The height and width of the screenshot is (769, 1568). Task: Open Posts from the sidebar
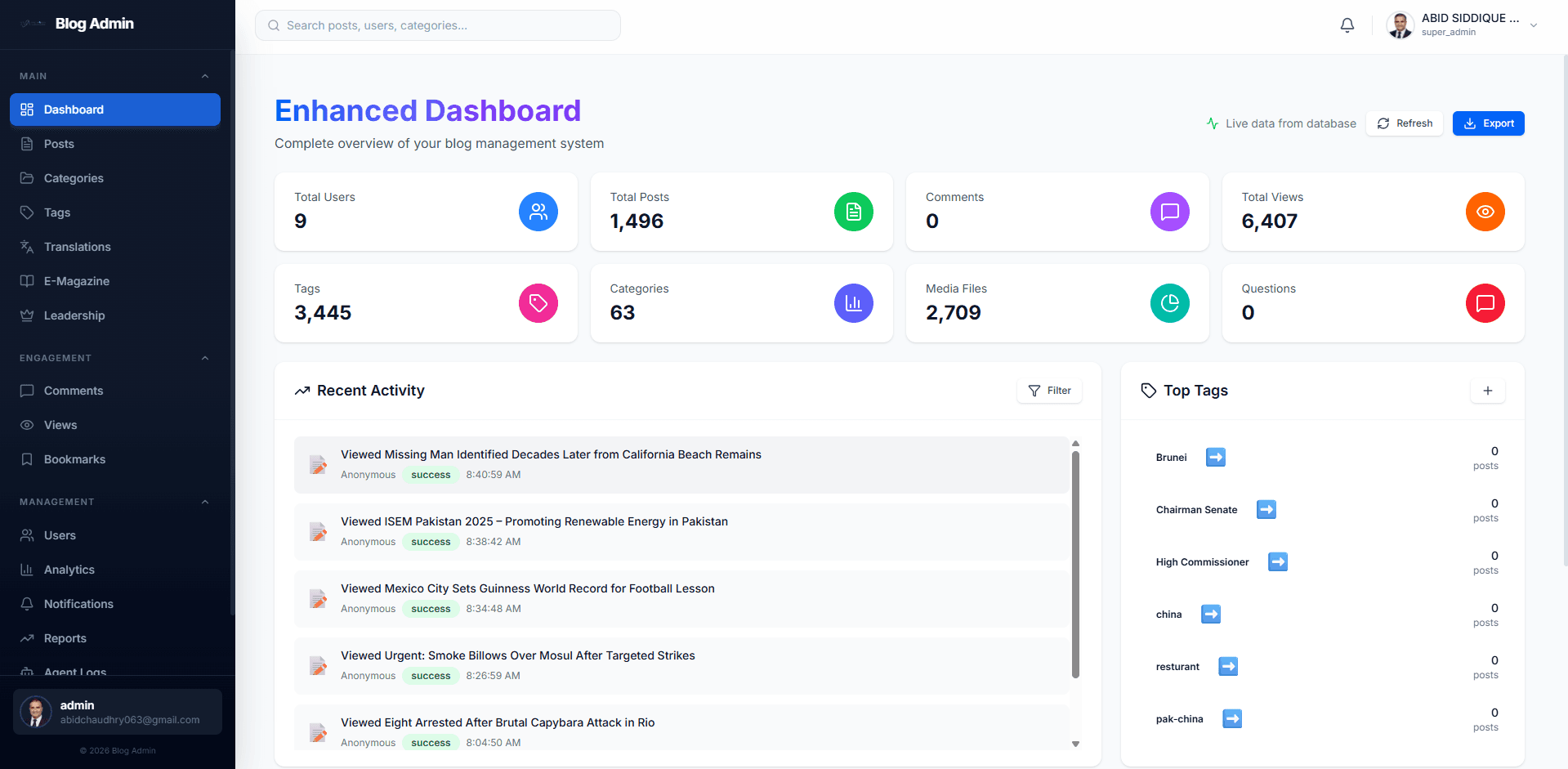click(x=115, y=144)
